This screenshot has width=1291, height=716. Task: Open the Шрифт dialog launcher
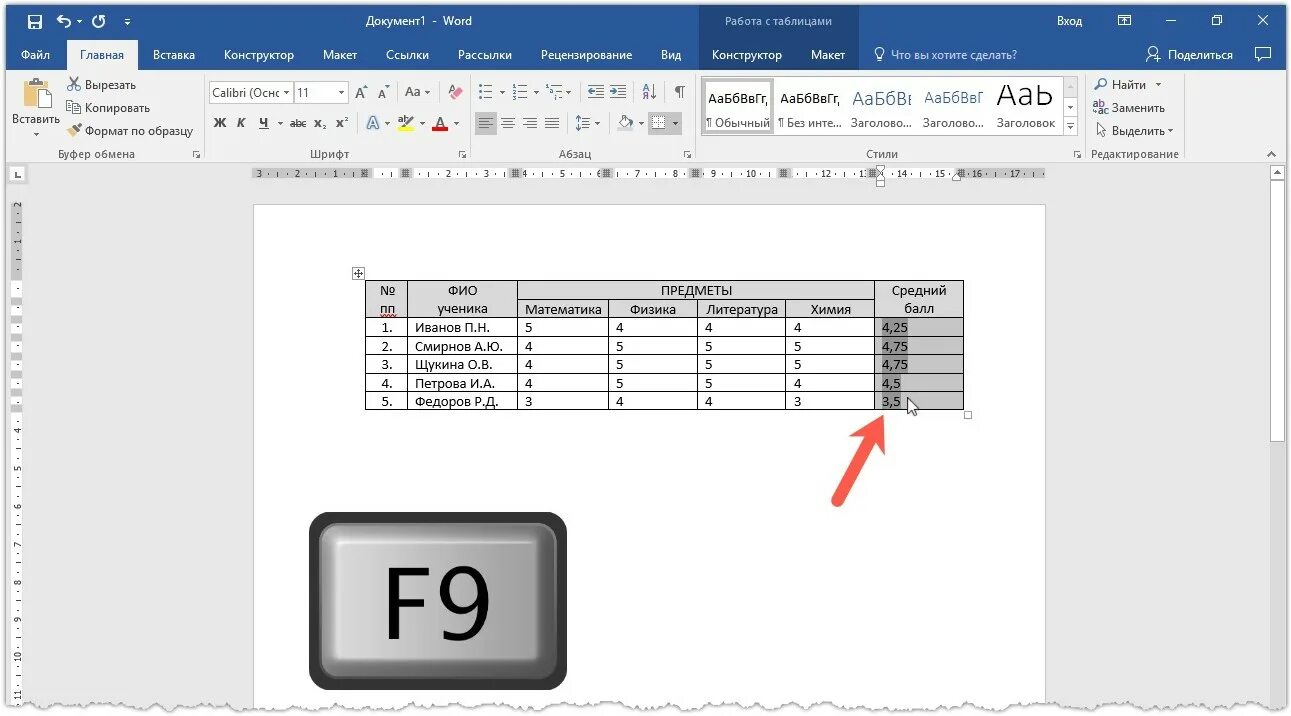(462, 155)
